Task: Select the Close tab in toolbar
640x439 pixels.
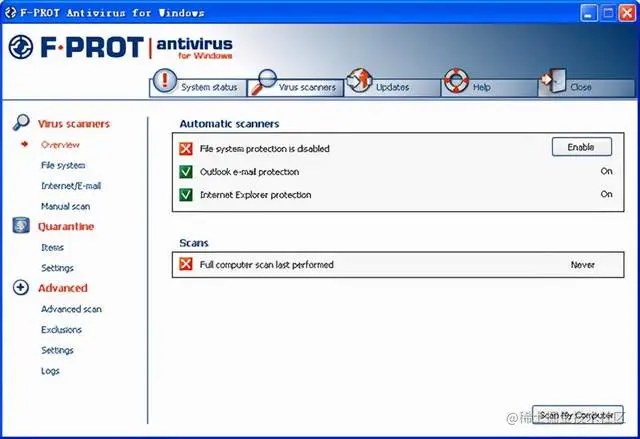Action: [x=586, y=87]
